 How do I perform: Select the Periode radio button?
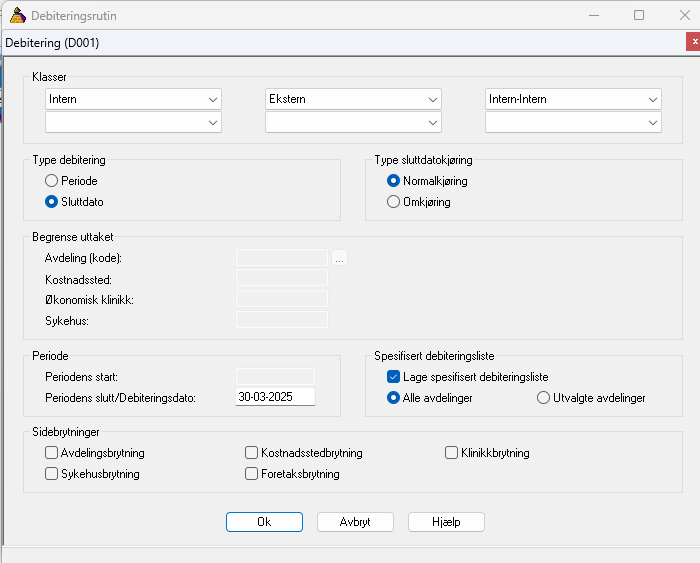coord(51,181)
